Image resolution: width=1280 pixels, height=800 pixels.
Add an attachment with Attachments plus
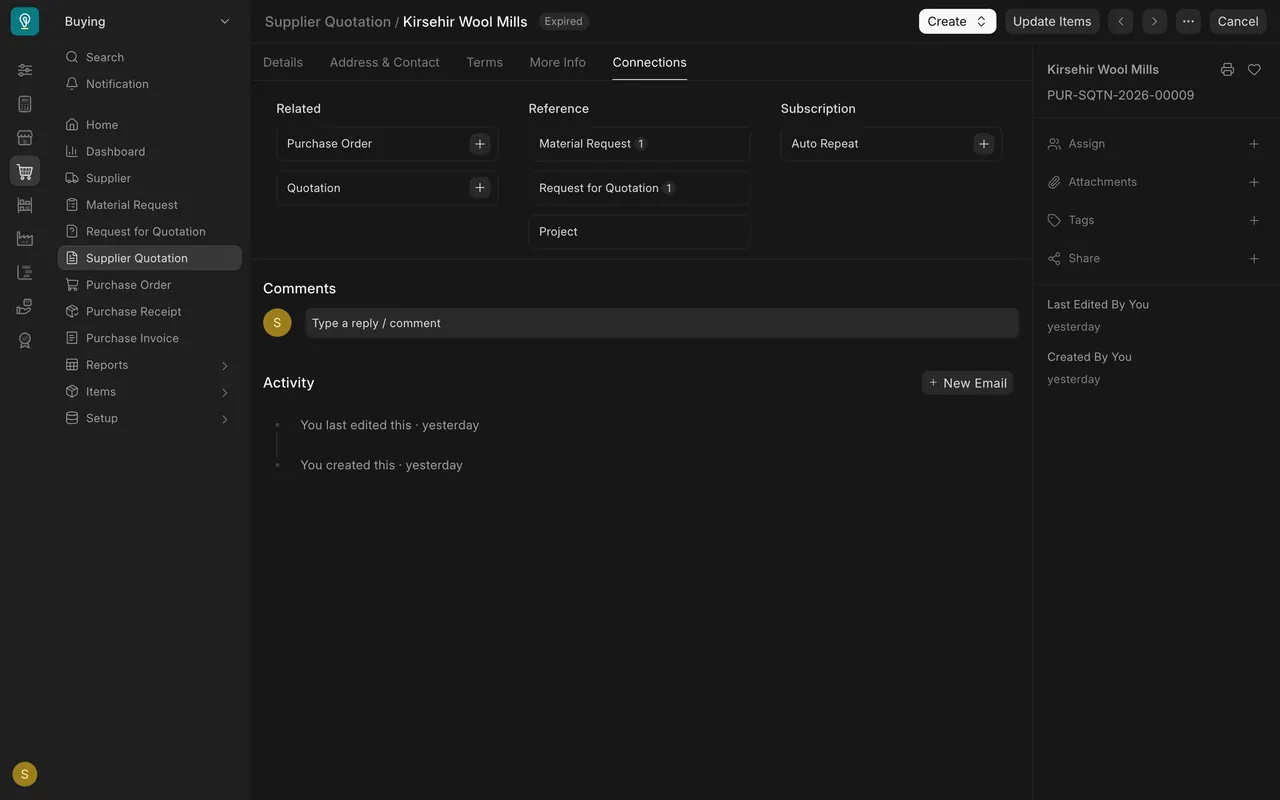(x=1254, y=182)
